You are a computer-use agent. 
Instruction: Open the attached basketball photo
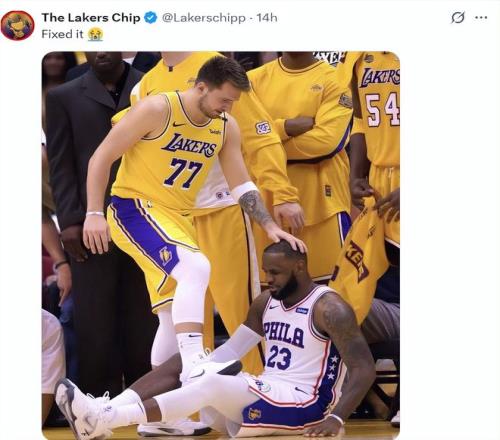click(x=221, y=245)
